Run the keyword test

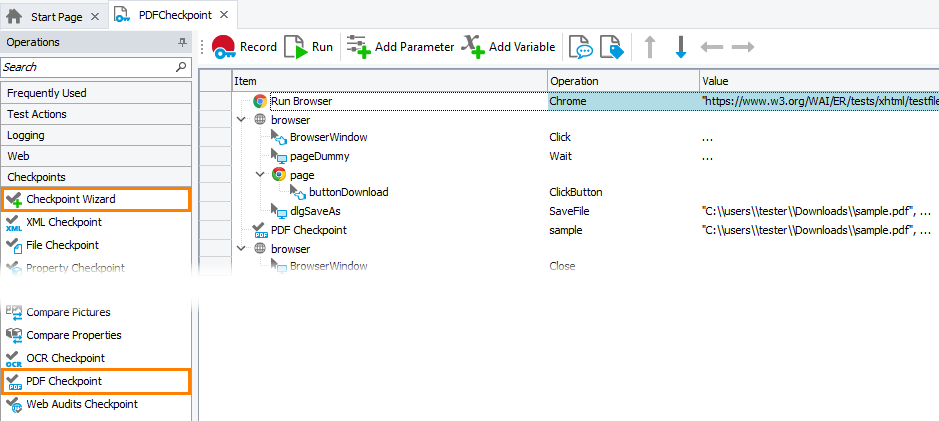[x=309, y=47]
